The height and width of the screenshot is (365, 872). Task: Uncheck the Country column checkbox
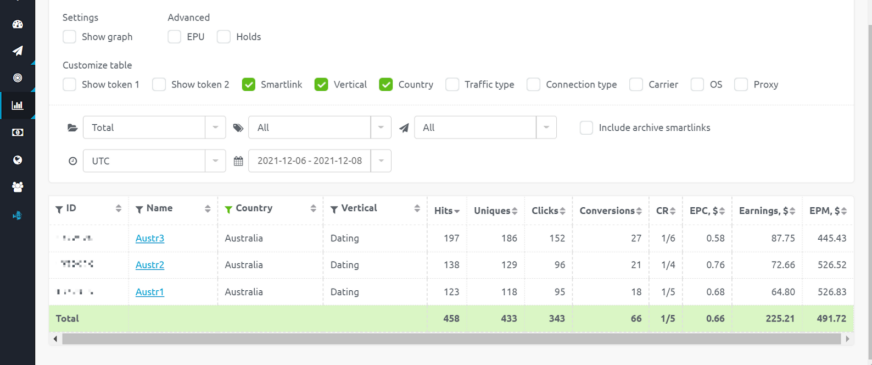(386, 85)
